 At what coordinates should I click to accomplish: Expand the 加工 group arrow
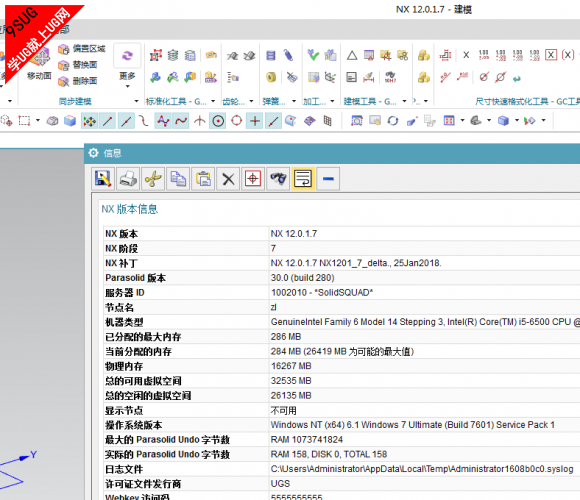[332, 101]
